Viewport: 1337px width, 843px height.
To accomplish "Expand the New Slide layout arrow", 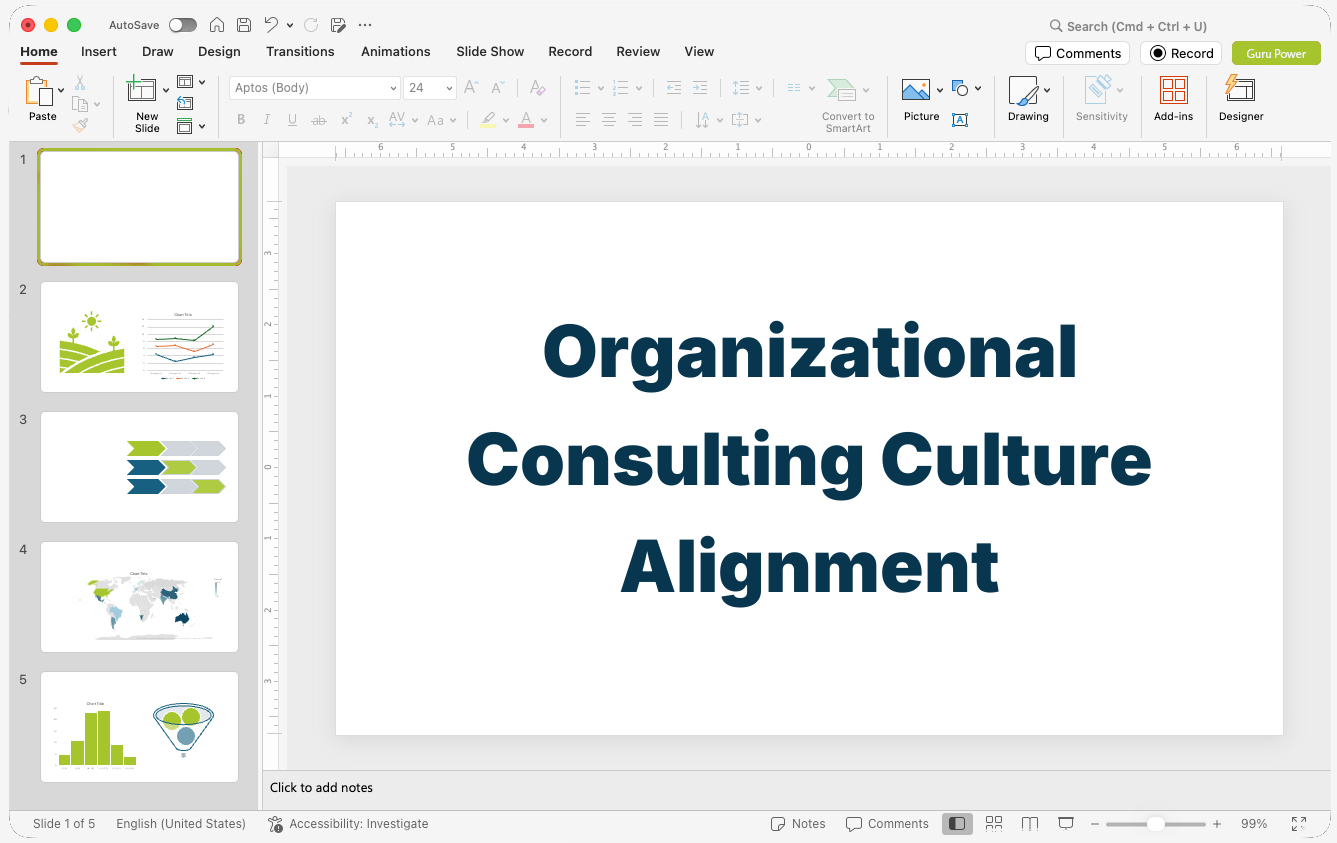I will tap(166, 90).
